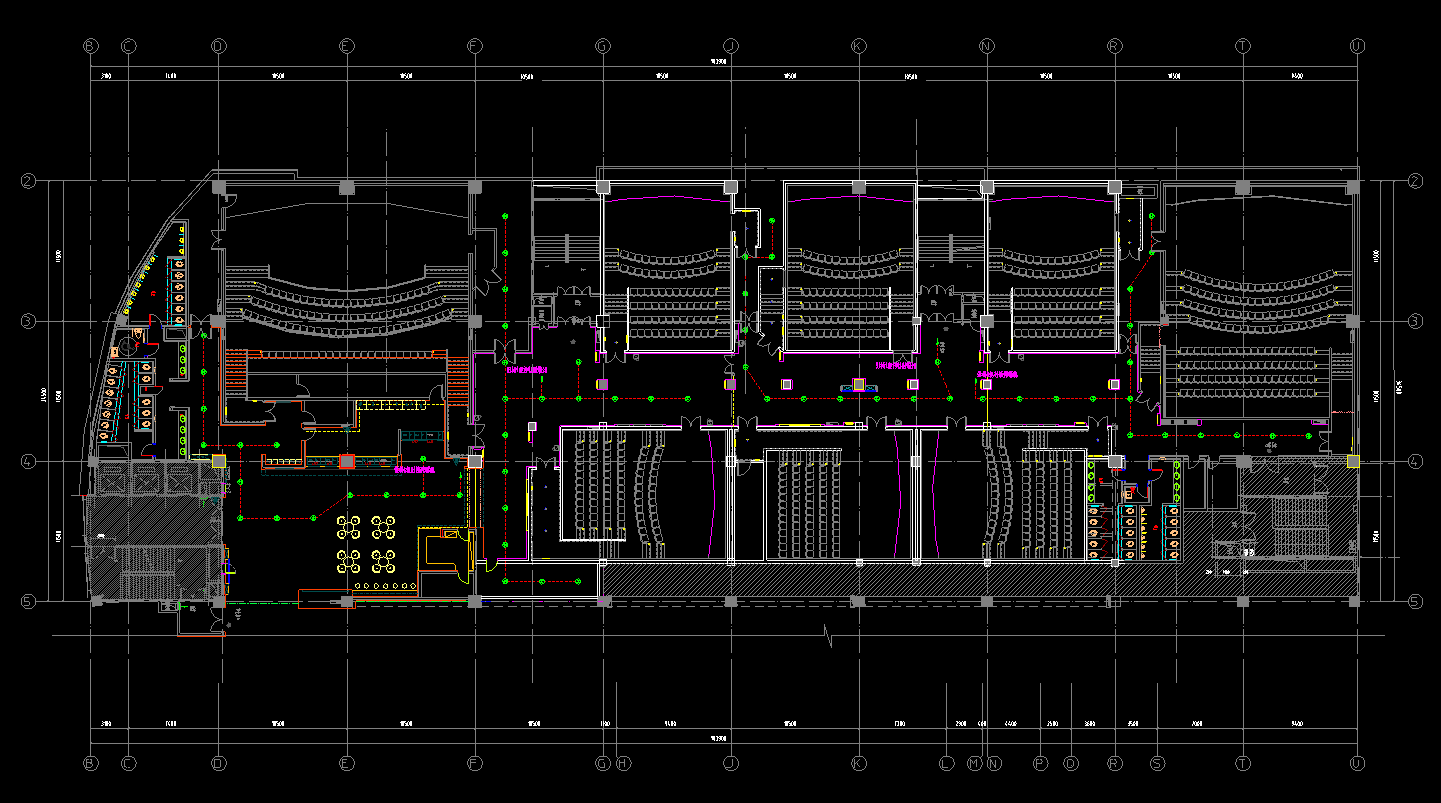Image resolution: width=1441 pixels, height=803 pixels.
Task: Select grid bubble L on the bottom axis row
Action: (946, 764)
